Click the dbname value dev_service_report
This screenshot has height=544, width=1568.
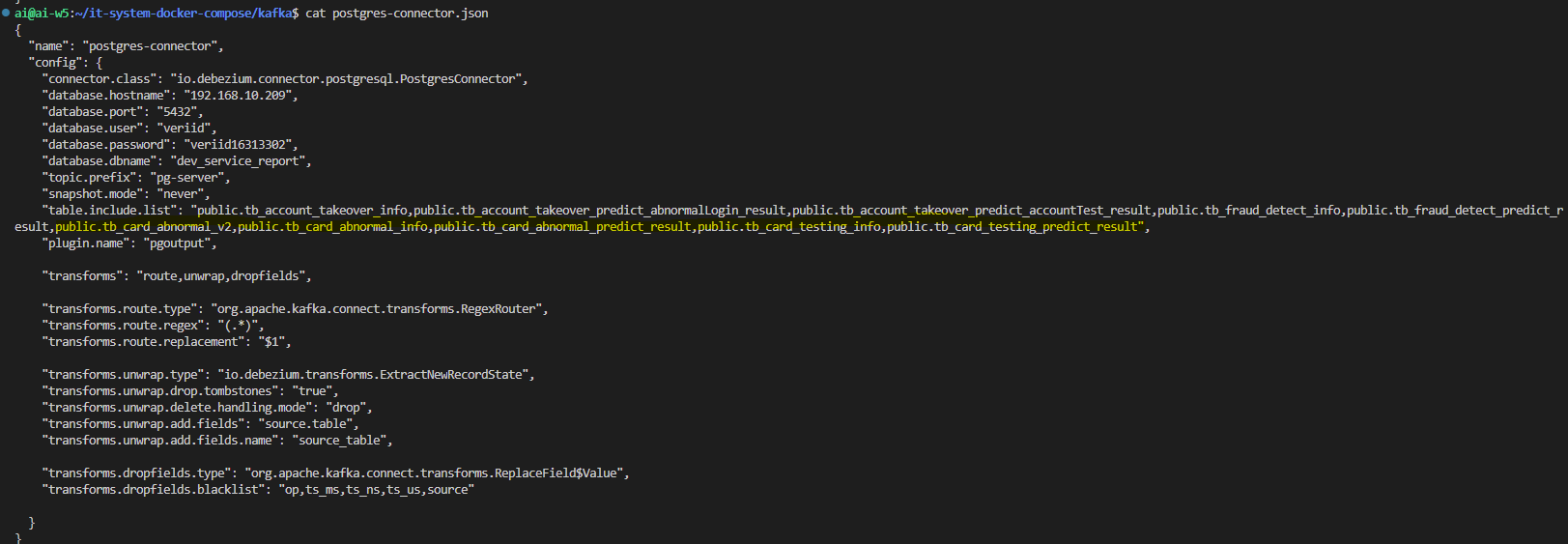point(241,161)
